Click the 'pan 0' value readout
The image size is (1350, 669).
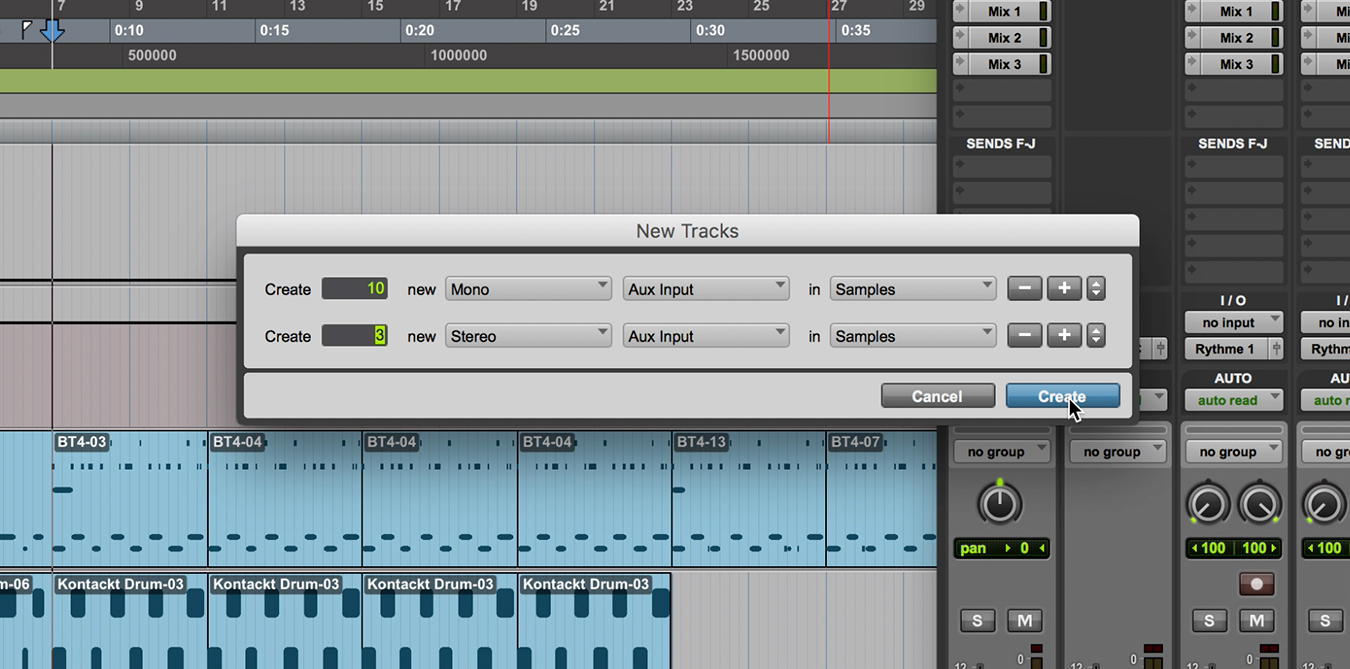1002,548
